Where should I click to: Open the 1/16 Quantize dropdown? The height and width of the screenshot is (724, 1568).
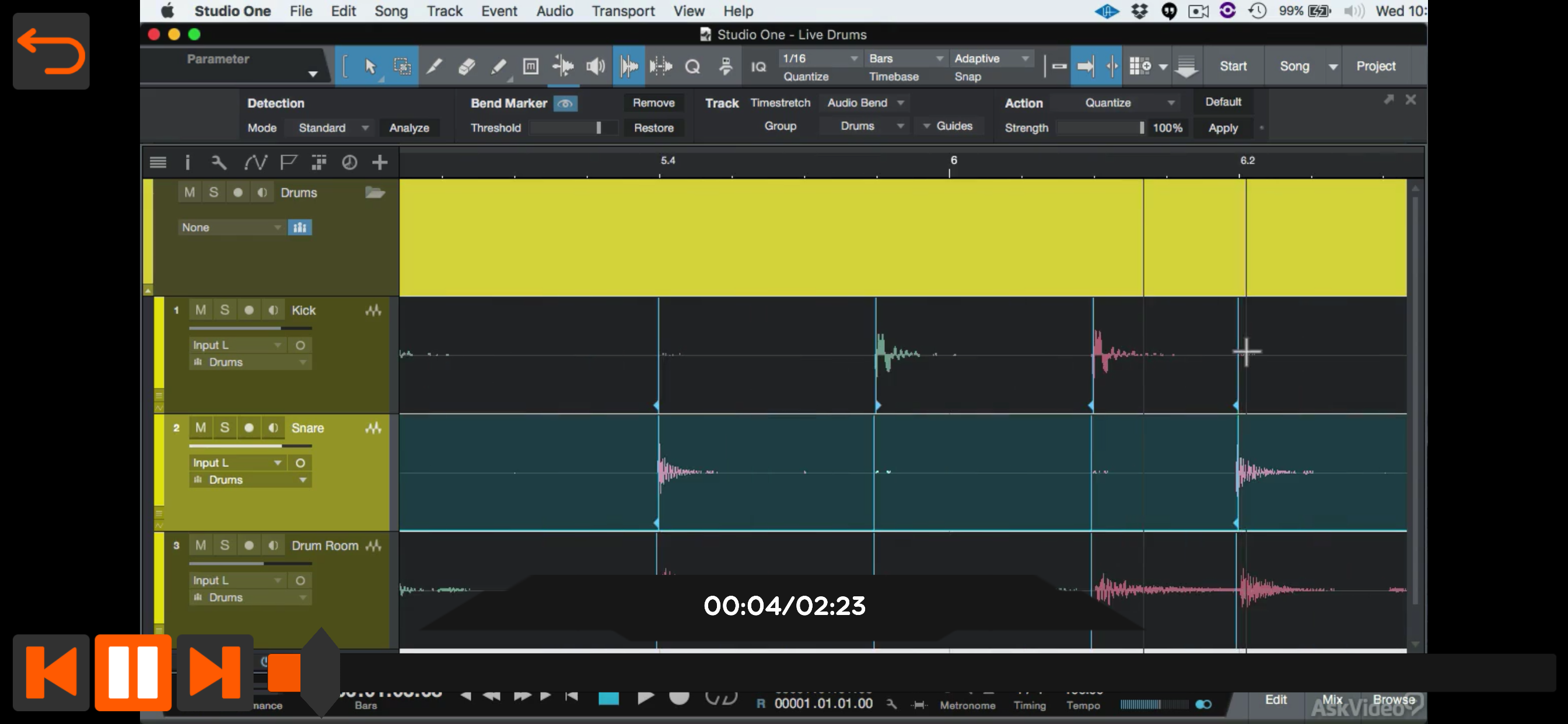[x=820, y=58]
